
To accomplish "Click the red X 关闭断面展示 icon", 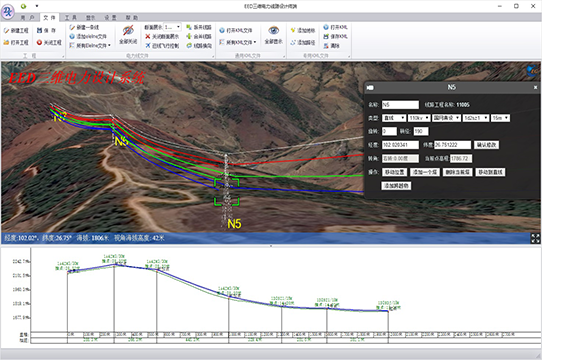I will pos(148,36).
